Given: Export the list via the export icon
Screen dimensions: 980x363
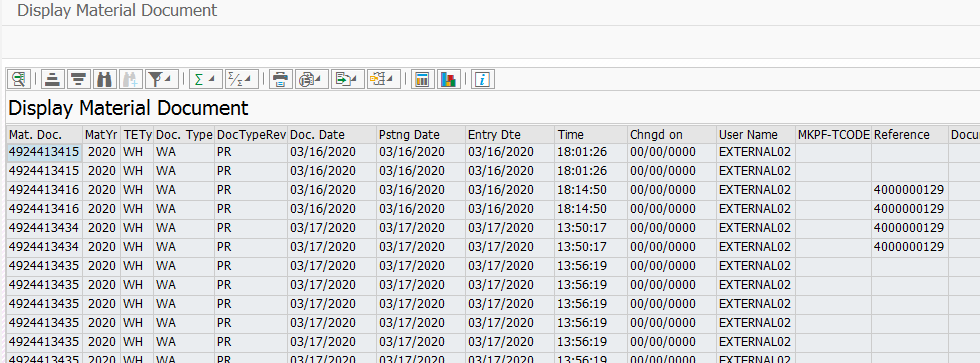Looking at the screenshot, I should pyautogui.click(x=343, y=79).
